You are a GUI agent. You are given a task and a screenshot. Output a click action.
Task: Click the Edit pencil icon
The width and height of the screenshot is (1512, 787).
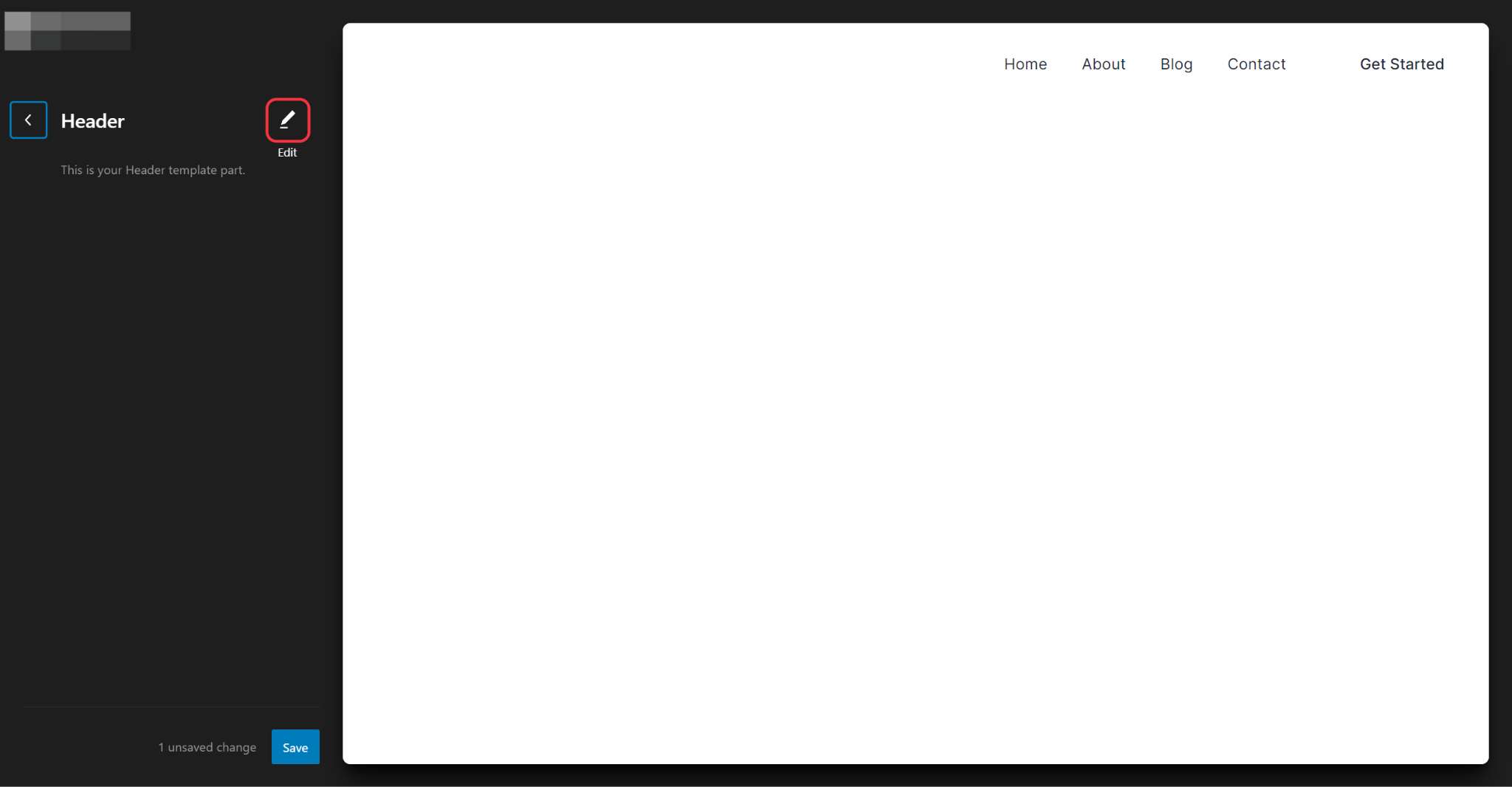[x=287, y=120]
